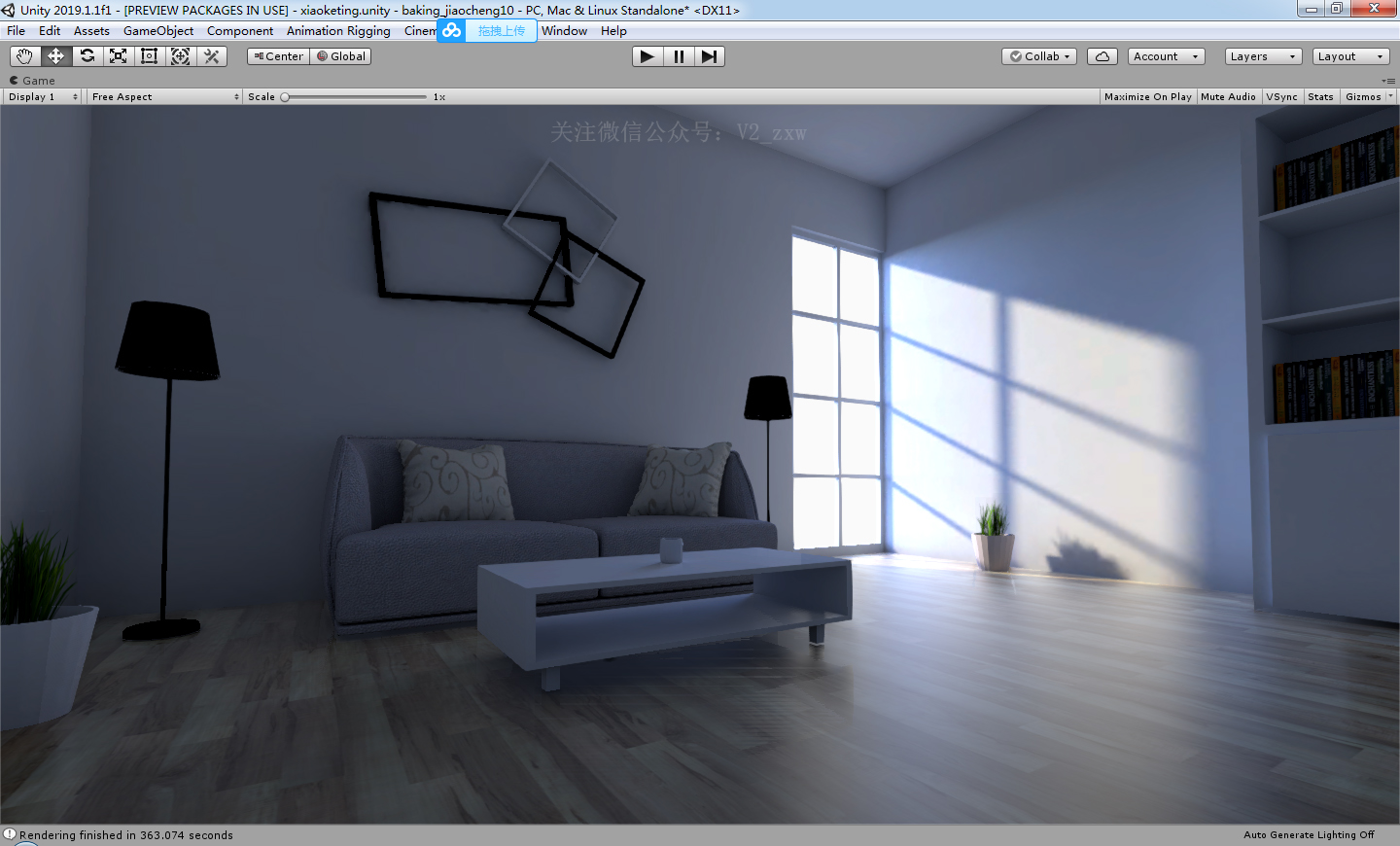Start Play mode
1400x846 pixels.
click(647, 56)
